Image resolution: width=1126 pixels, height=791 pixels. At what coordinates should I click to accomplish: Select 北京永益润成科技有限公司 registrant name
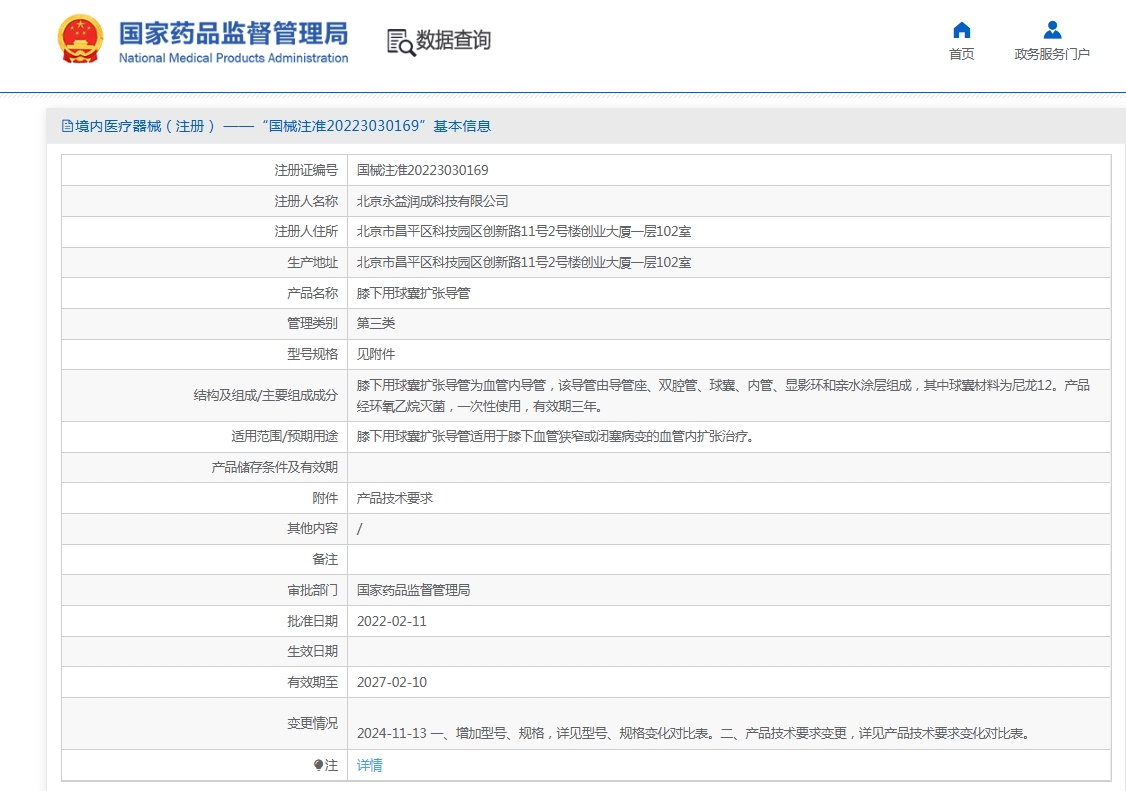point(432,201)
